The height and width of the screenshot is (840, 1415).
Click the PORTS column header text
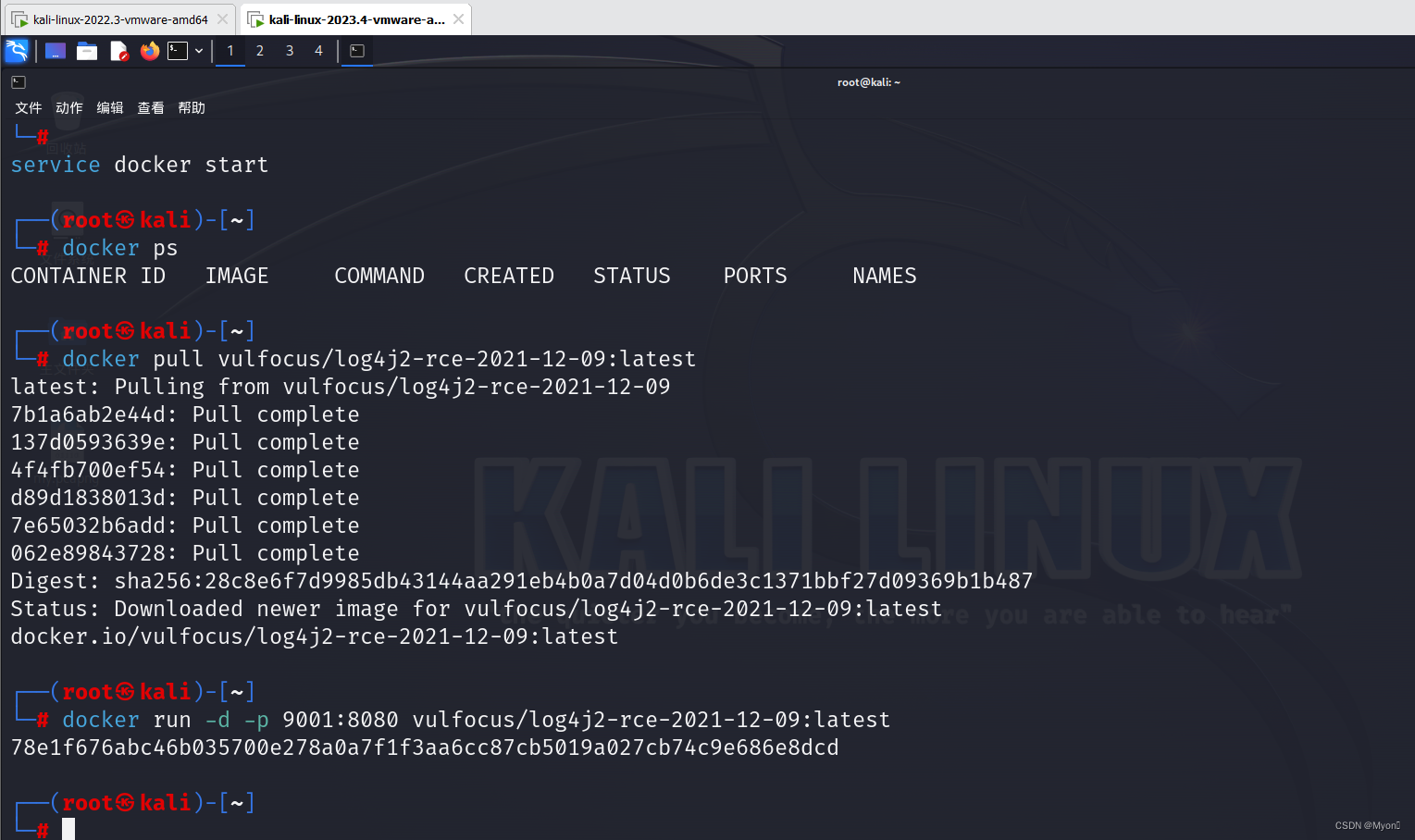pyautogui.click(x=755, y=276)
